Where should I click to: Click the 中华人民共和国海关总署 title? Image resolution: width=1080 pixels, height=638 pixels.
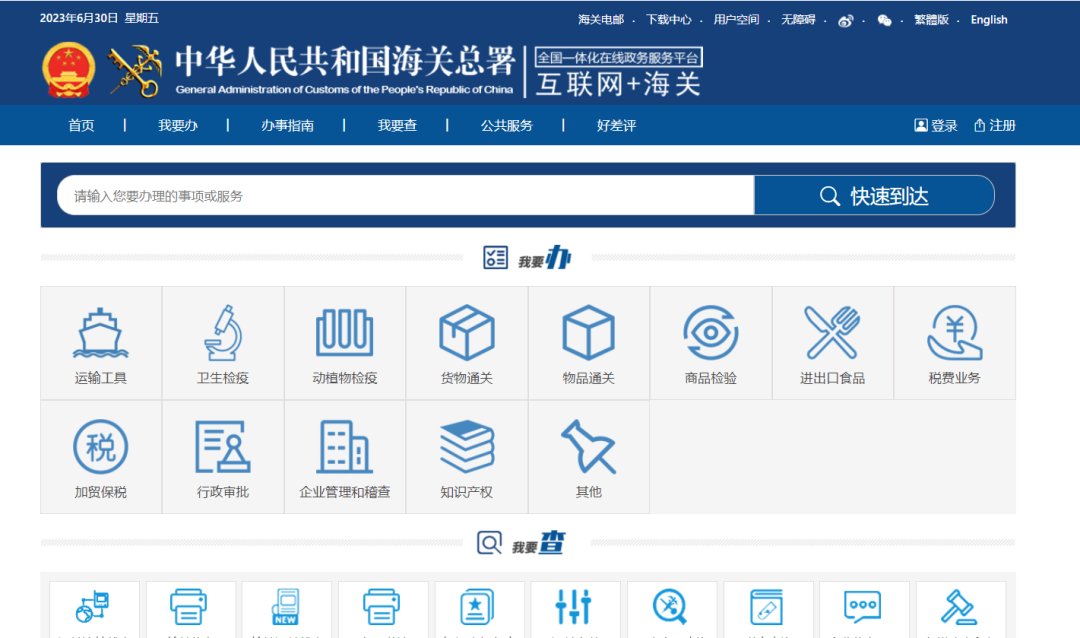tap(344, 62)
